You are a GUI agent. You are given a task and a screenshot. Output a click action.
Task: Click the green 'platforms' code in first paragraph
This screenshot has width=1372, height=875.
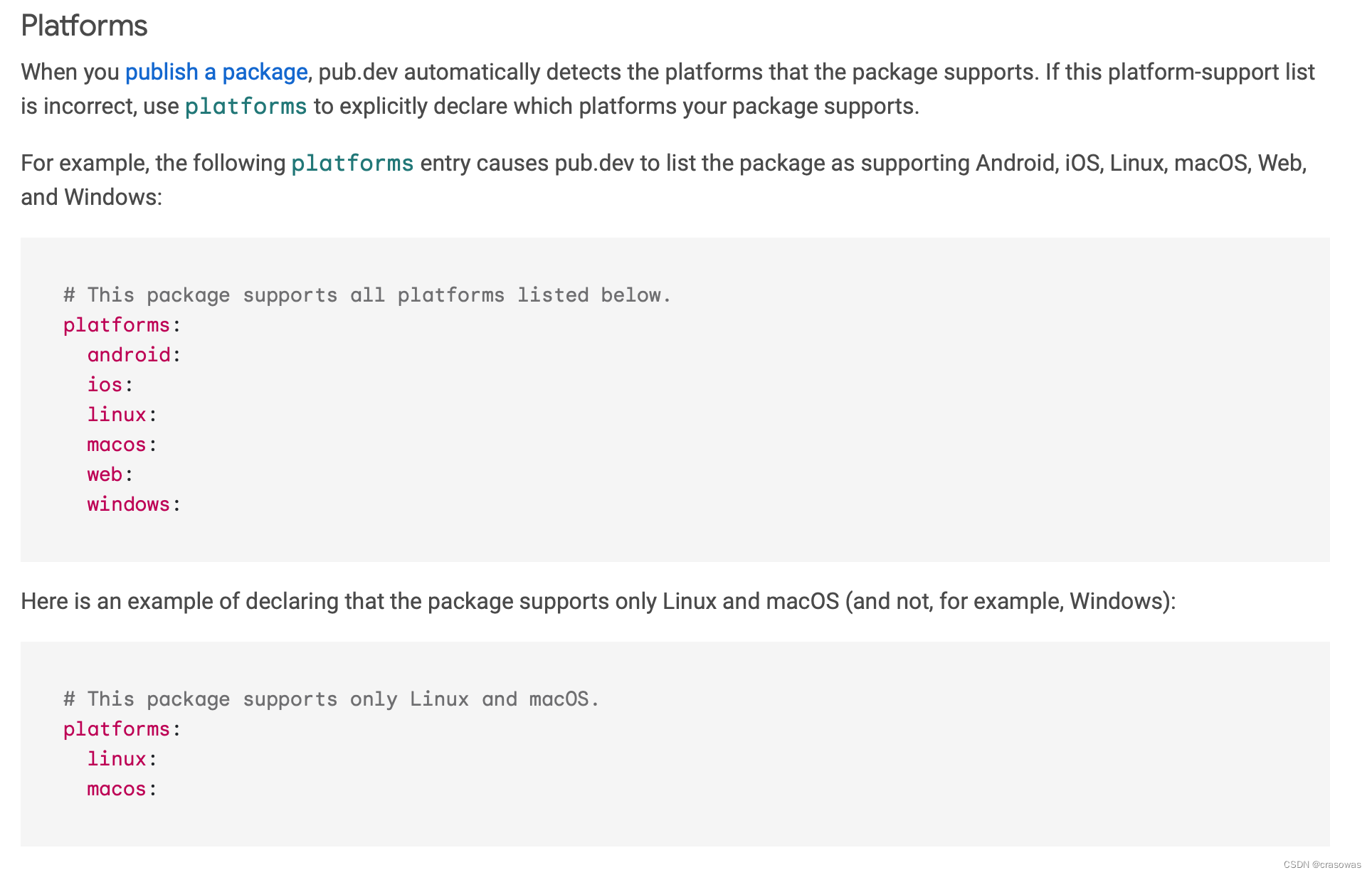(246, 107)
